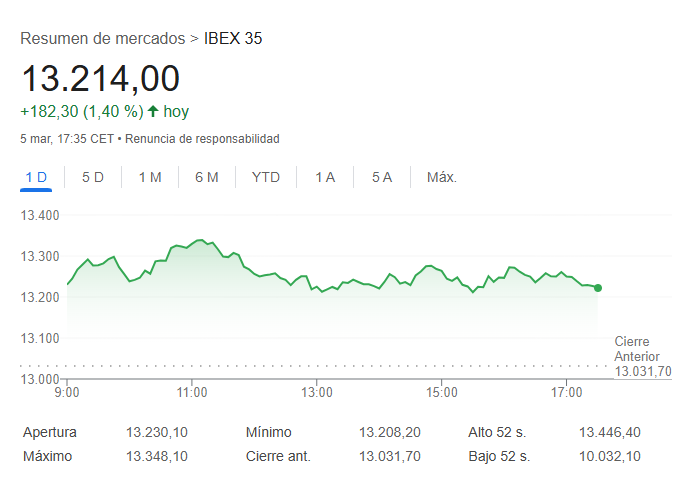Click the 13.214,00 index price
The height and width of the screenshot is (478, 690).
[100, 78]
